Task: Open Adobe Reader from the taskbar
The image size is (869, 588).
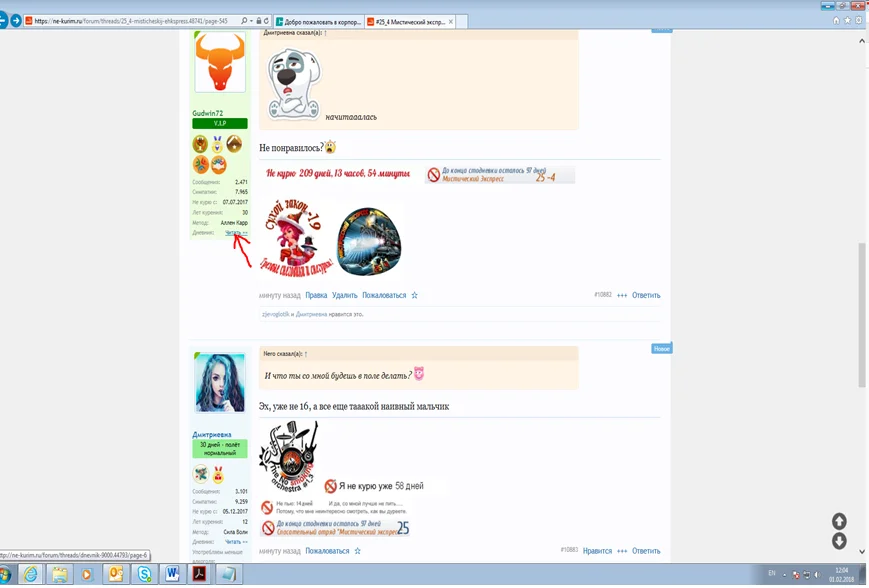Action: pyautogui.click(x=197, y=574)
